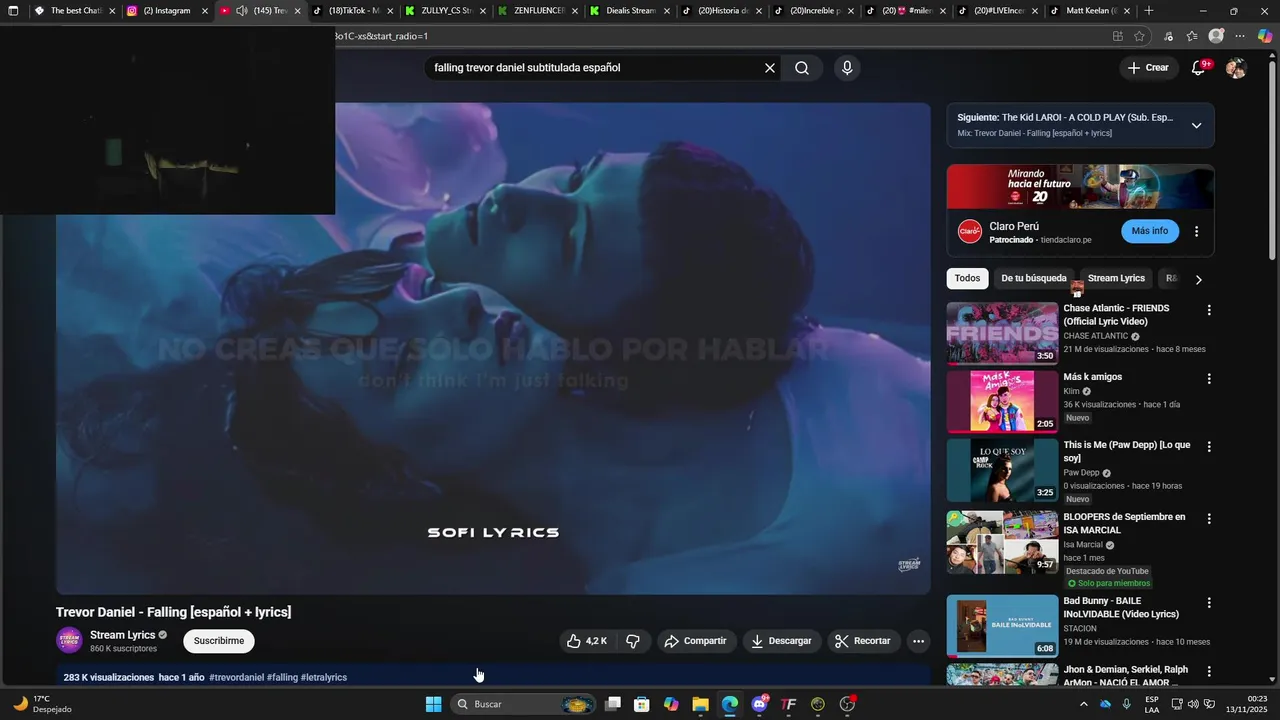Click the #trevordaniel hashtag
This screenshot has height=720, width=1280.
point(236,677)
